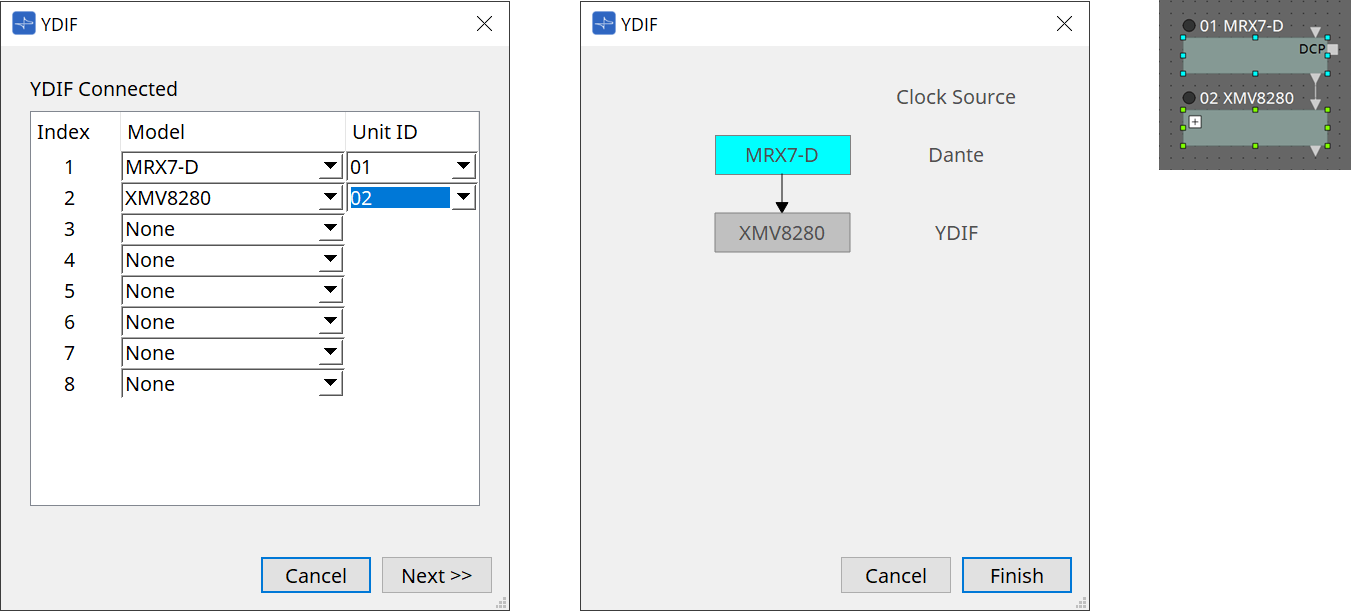
Task: Expand the XMV8280 device with the plus icon
Action: 1194,121
